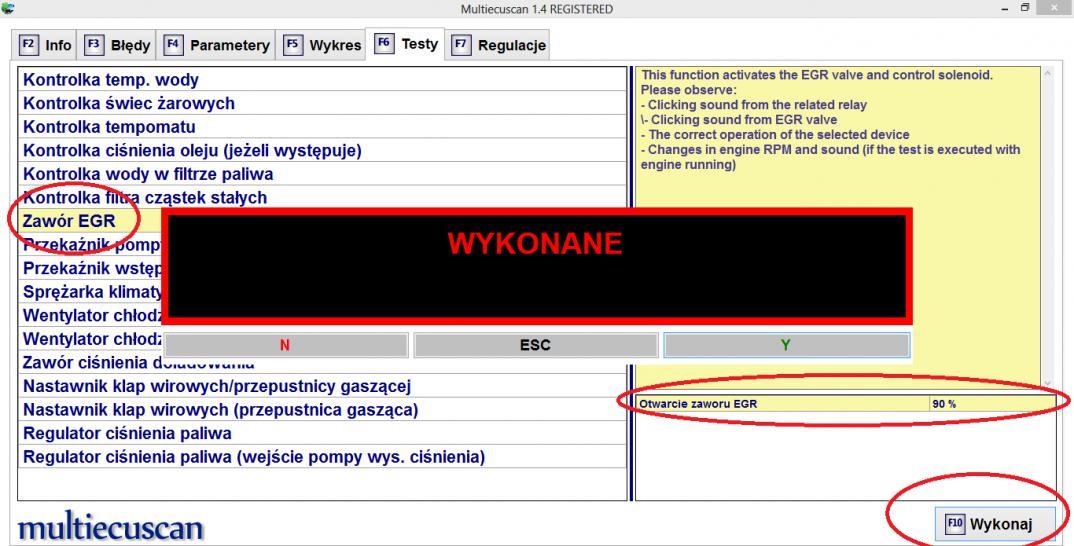Select the Testy tab

click(405, 44)
